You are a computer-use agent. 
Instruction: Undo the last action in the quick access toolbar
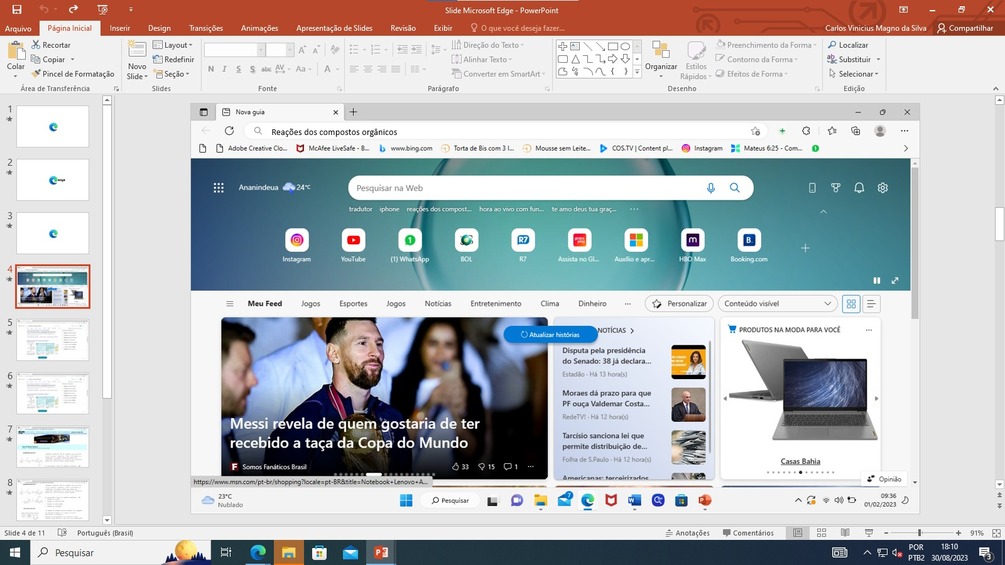pyautogui.click(x=44, y=10)
